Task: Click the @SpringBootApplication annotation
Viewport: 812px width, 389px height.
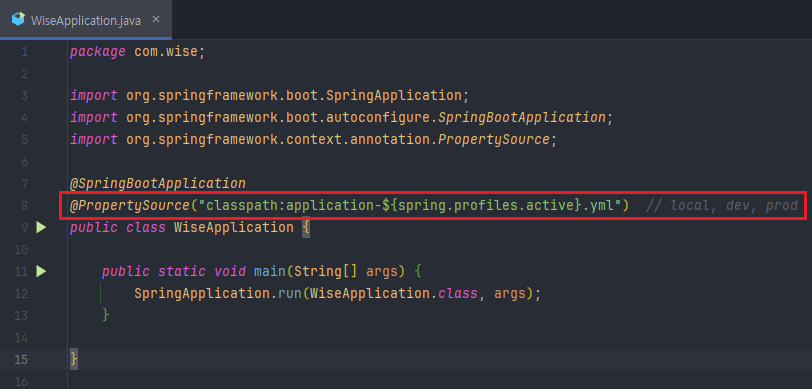Action: point(158,183)
